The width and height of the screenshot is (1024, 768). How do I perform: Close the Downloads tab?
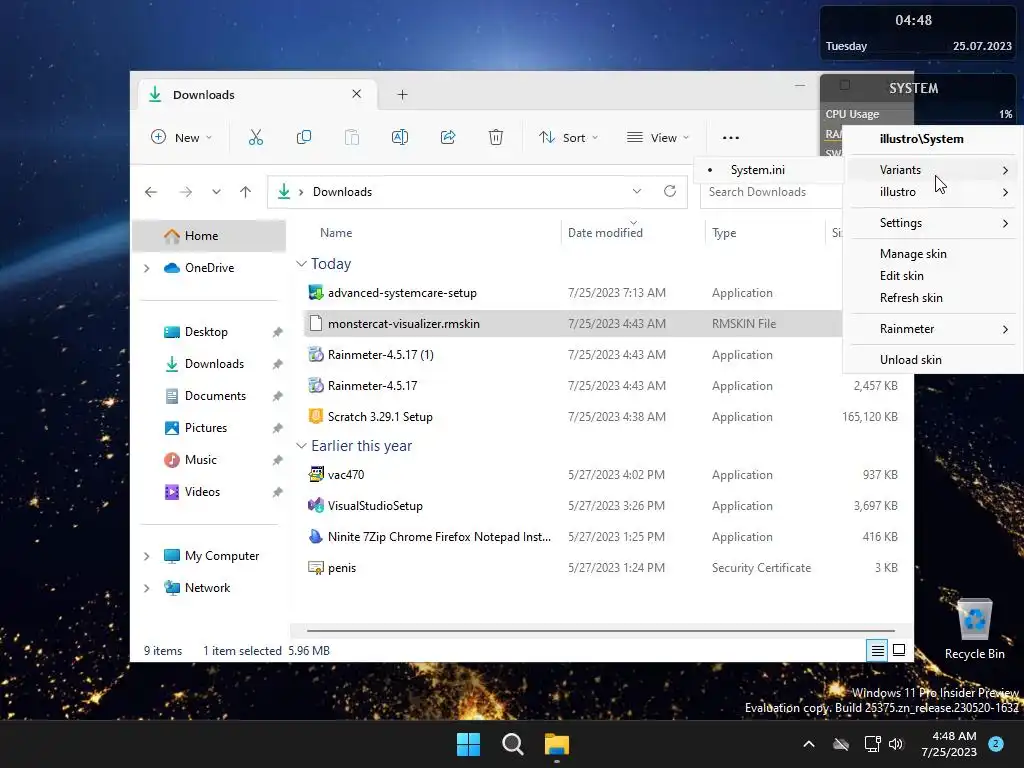pyautogui.click(x=357, y=94)
